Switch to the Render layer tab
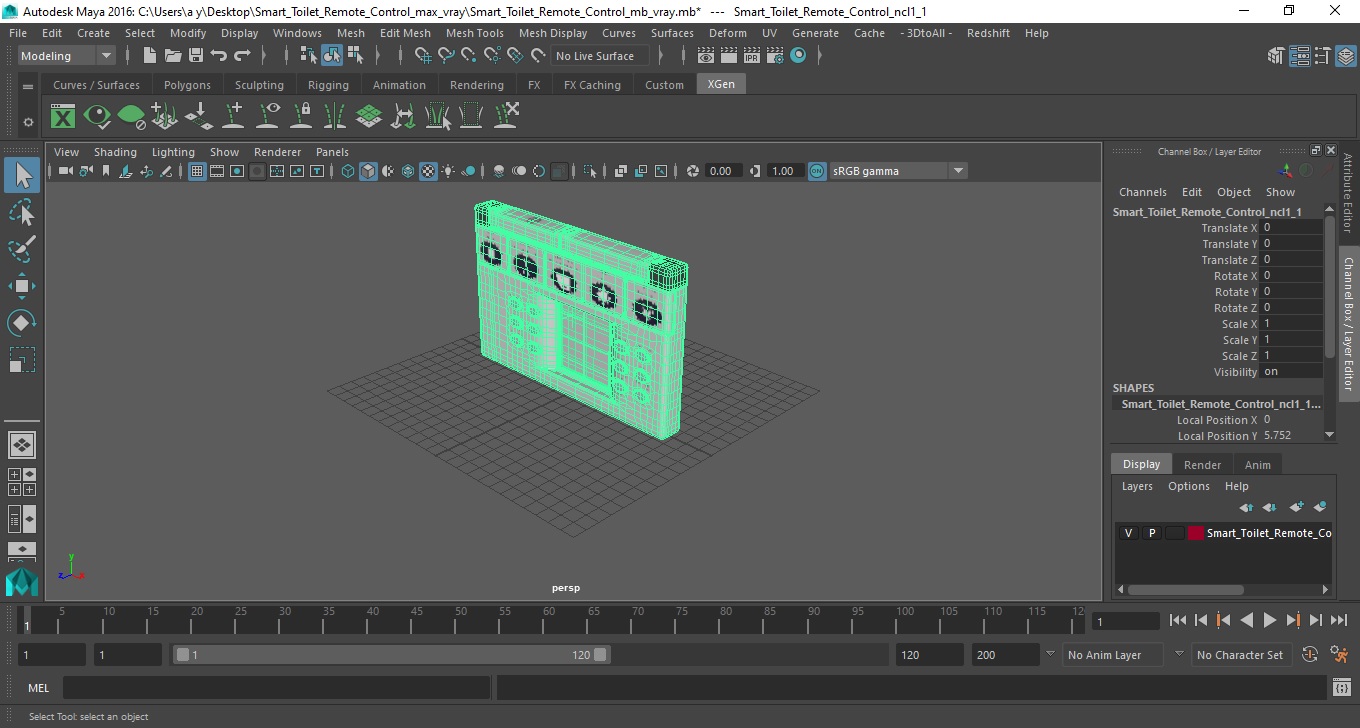Image resolution: width=1360 pixels, height=728 pixels. click(x=1202, y=465)
